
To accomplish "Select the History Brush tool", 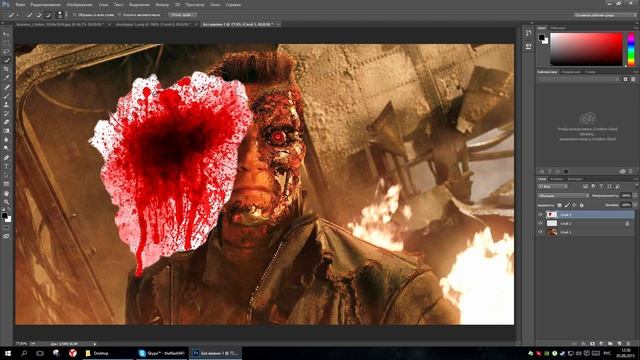I will [6, 113].
